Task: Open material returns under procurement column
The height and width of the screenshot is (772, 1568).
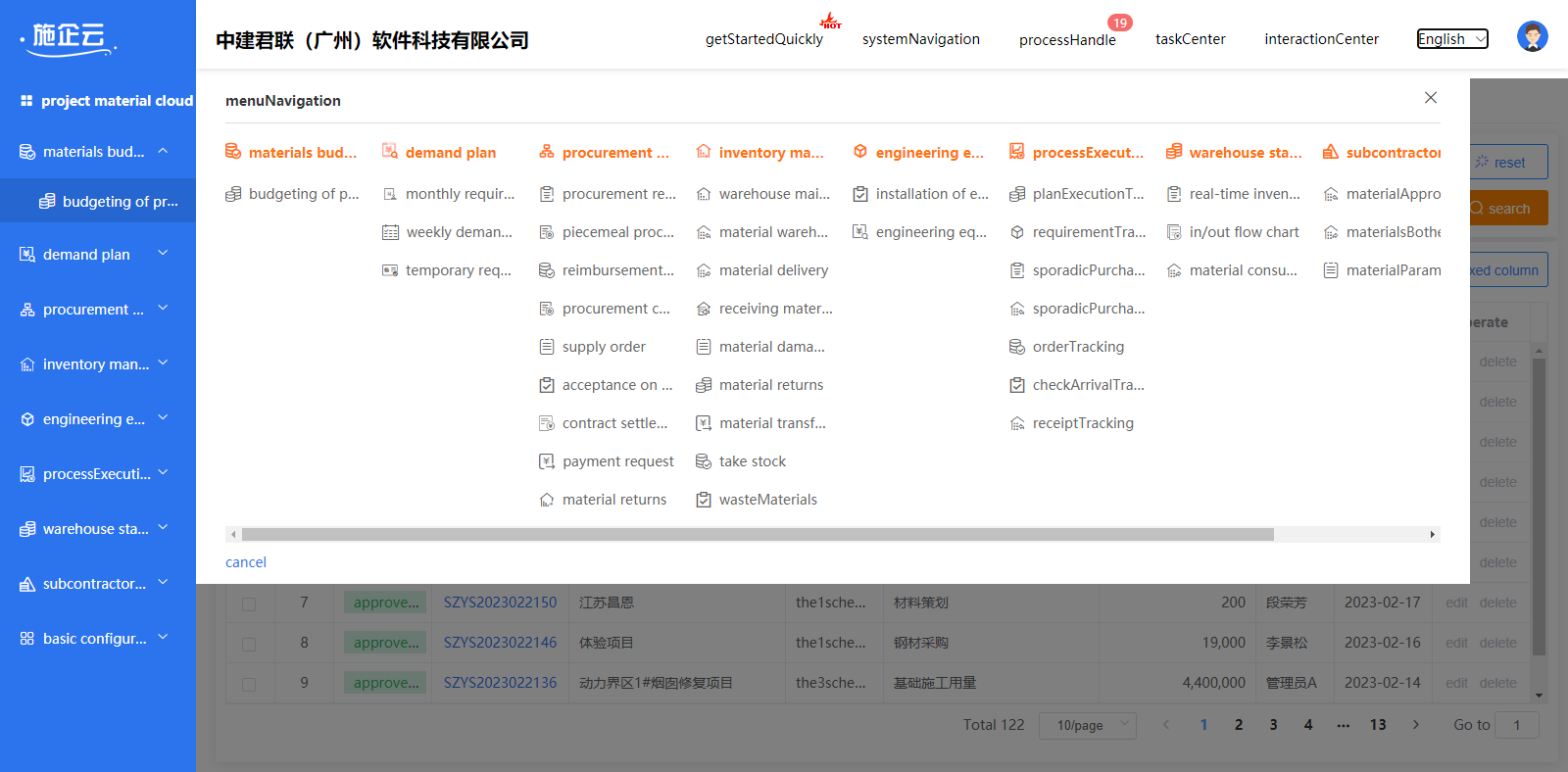Action: click(603, 500)
